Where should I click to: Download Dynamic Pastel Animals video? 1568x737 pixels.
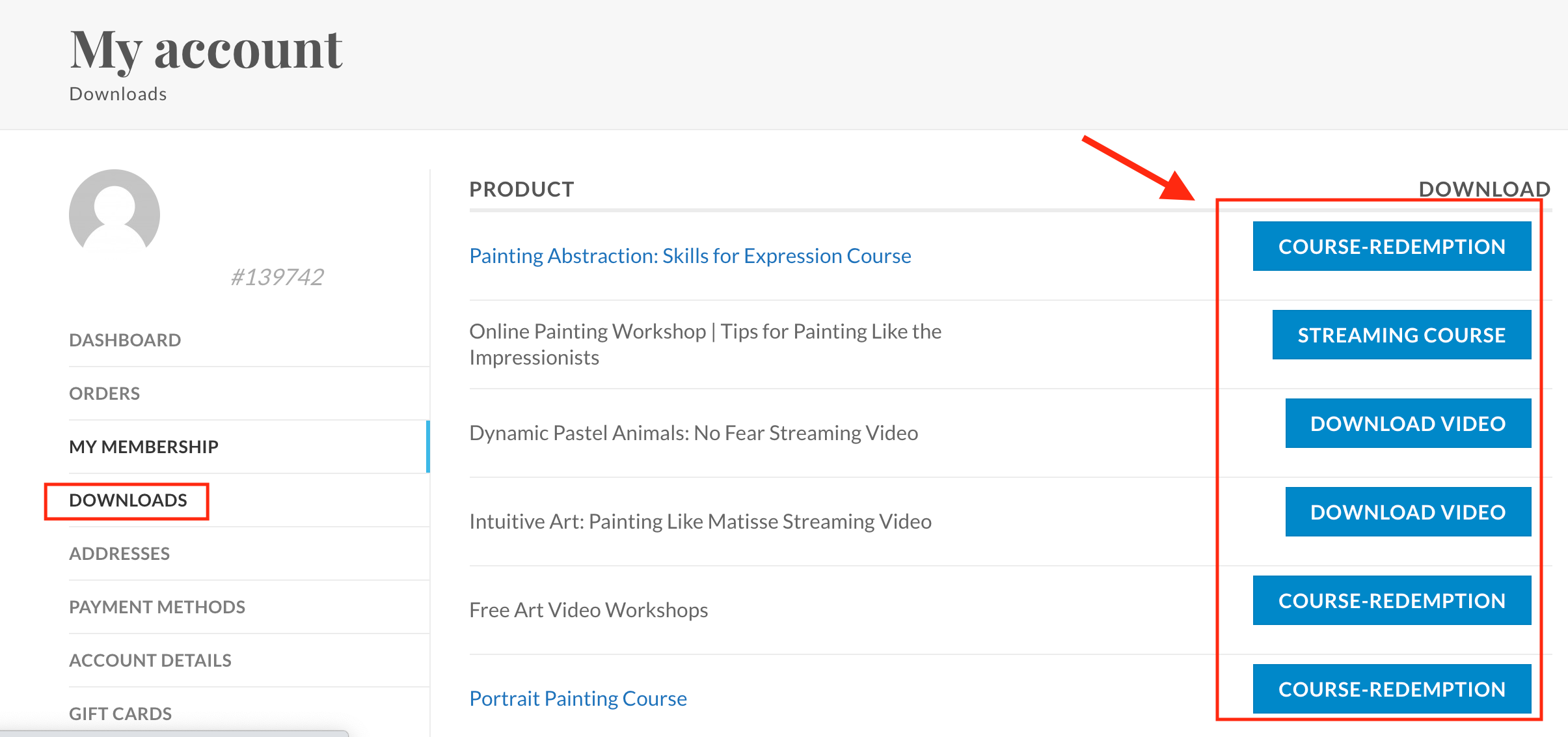pyautogui.click(x=1408, y=423)
